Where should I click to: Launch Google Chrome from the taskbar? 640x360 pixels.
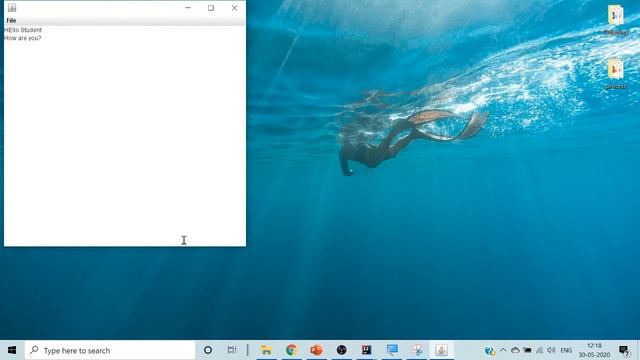pos(291,350)
